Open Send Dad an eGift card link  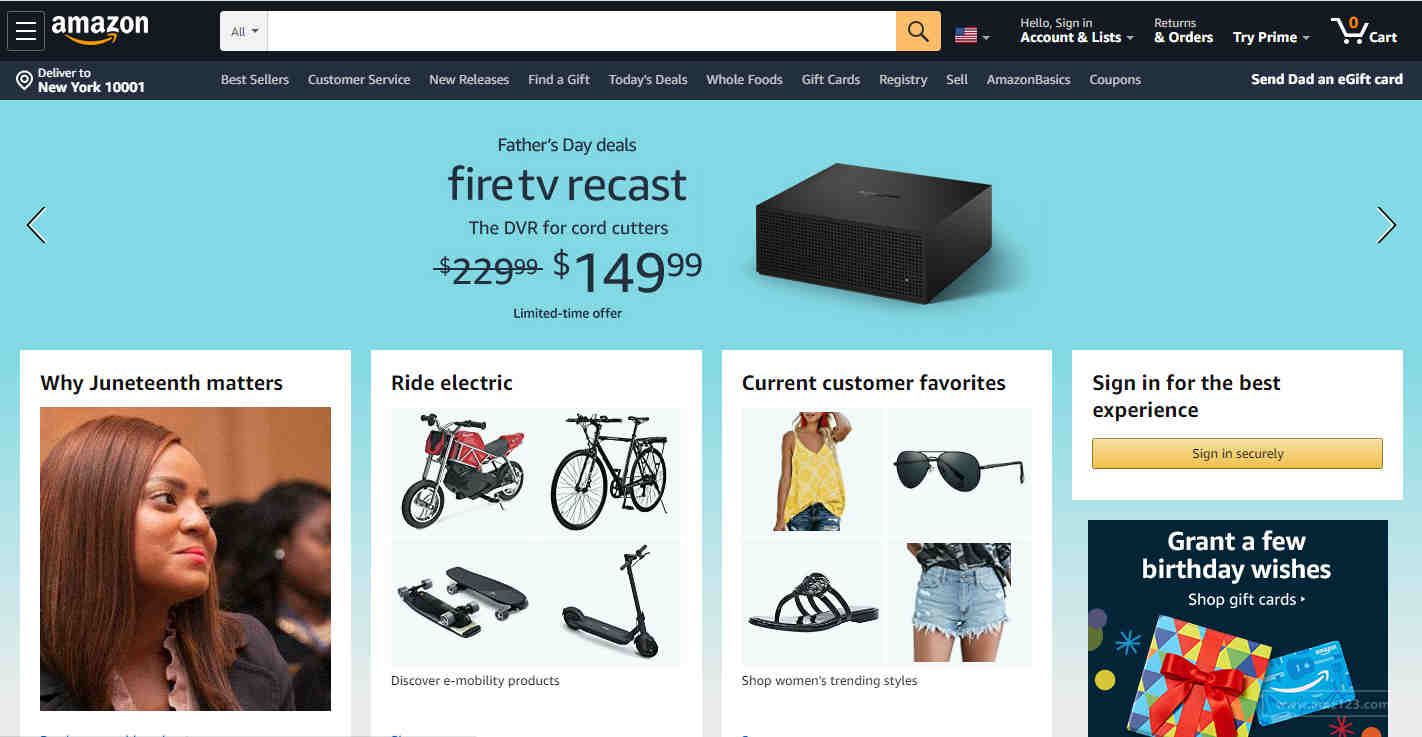[1327, 79]
